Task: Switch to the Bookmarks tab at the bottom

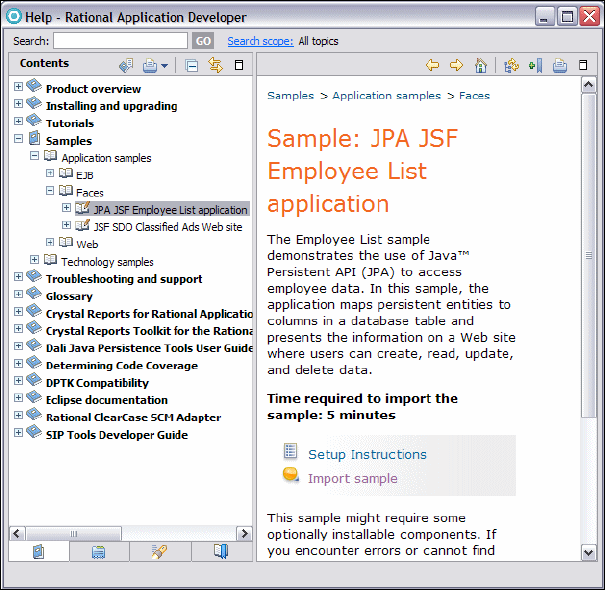Action: tap(221, 551)
